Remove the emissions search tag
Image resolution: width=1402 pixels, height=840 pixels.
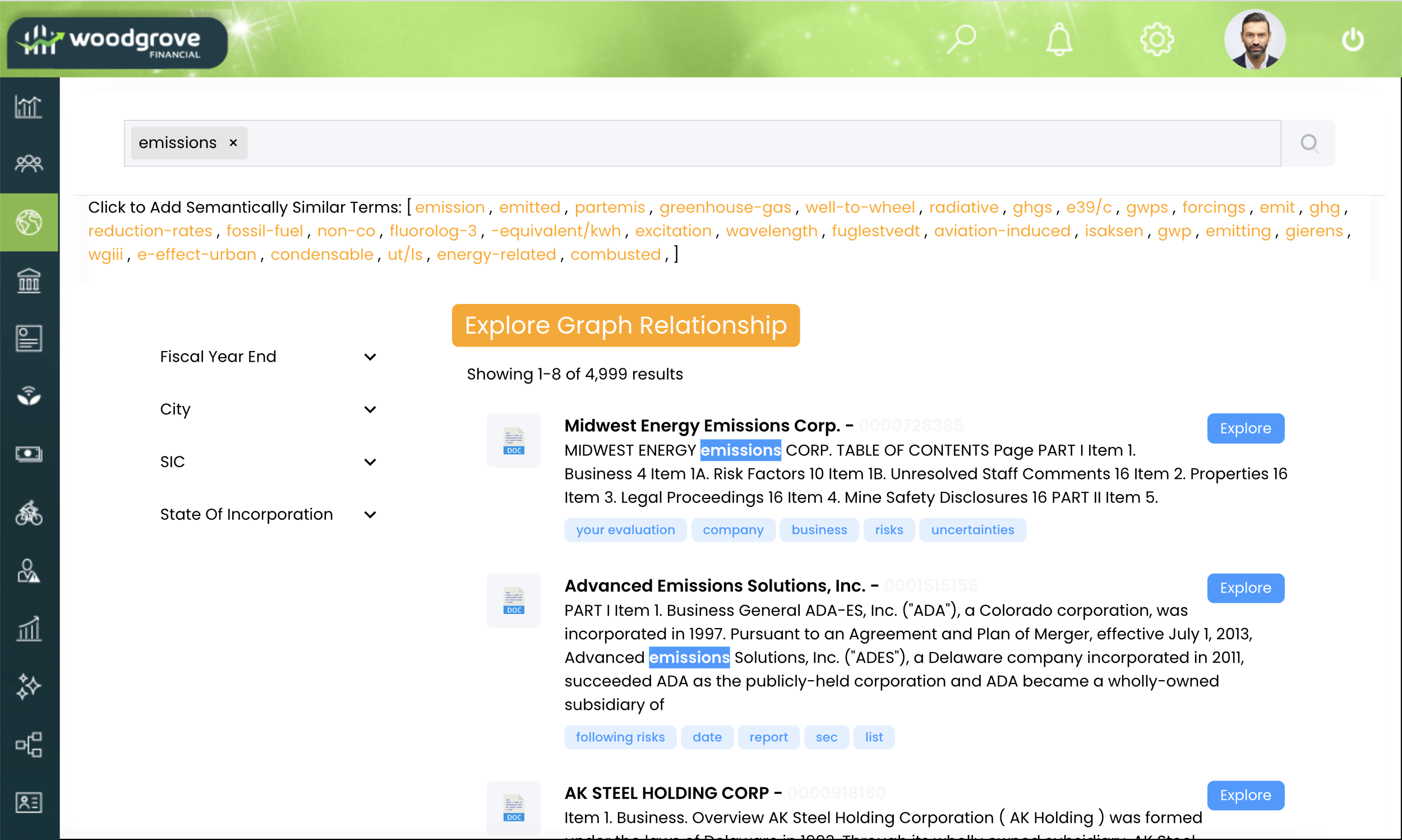click(x=233, y=143)
